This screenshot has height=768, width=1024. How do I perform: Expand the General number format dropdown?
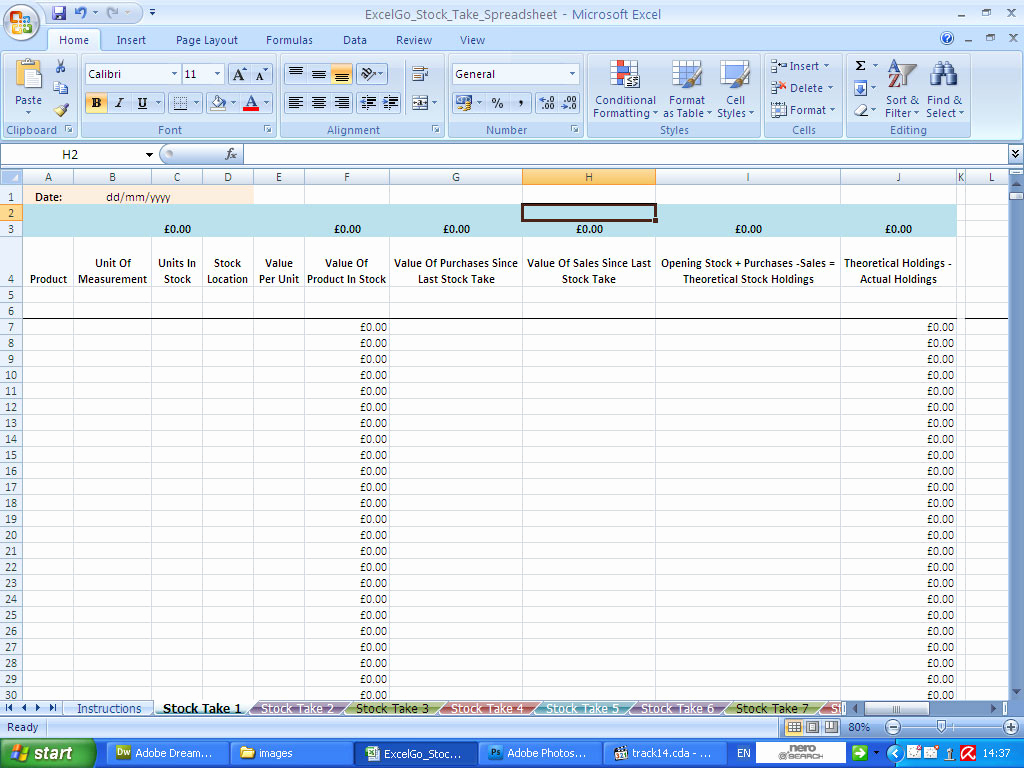572,74
